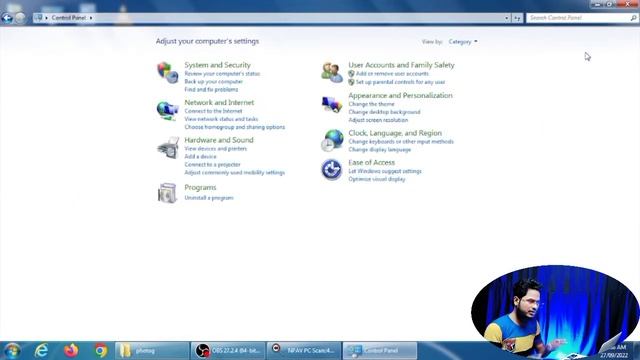Expand the arrow before Control Panel breadcrumb
The width and height of the screenshot is (640, 360).
[46, 18]
